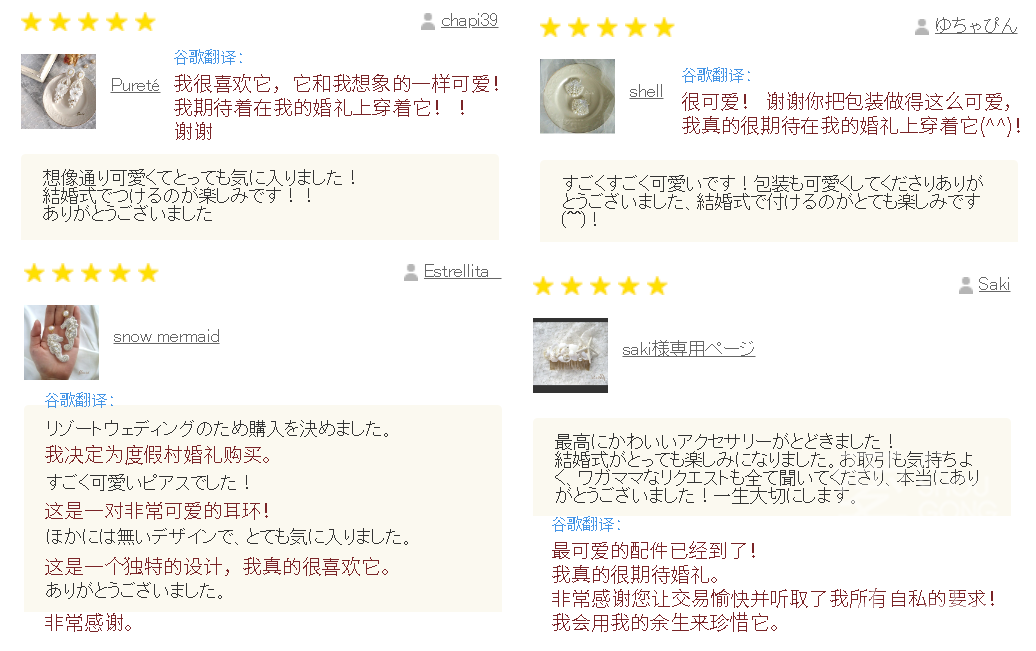
Task: Open the Pureté product link
Action: (135, 86)
